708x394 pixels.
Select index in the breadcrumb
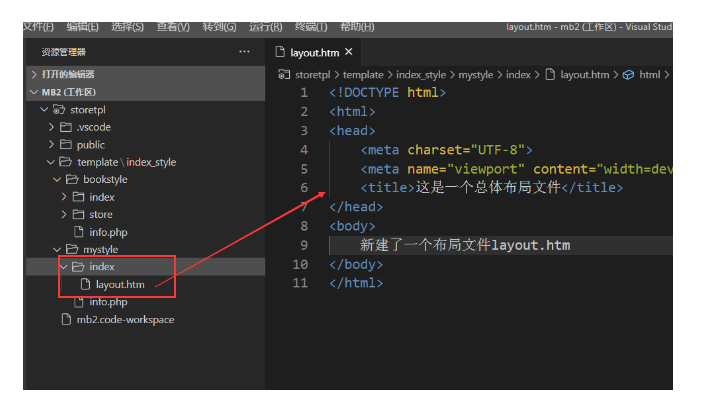click(518, 74)
